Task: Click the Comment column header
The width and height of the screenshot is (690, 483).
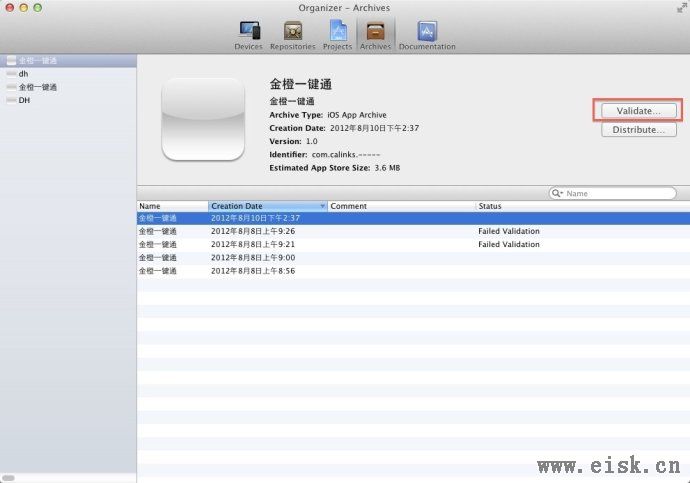Action: click(402, 206)
